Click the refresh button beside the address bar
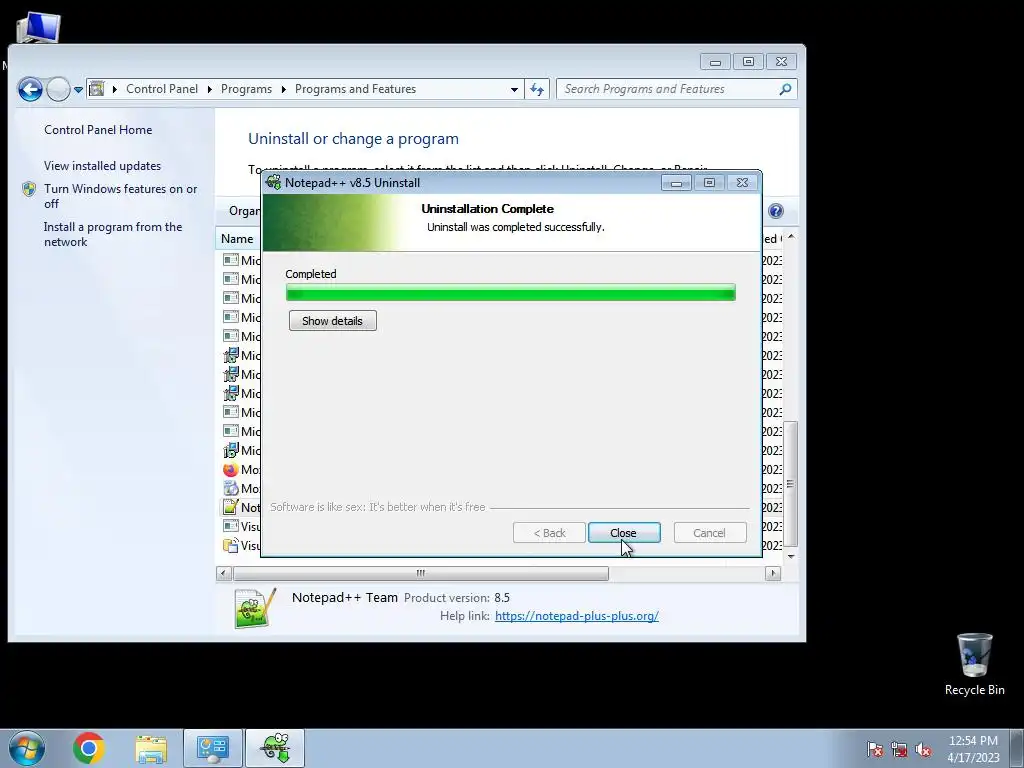Viewport: 1024px width, 768px height. [537, 89]
